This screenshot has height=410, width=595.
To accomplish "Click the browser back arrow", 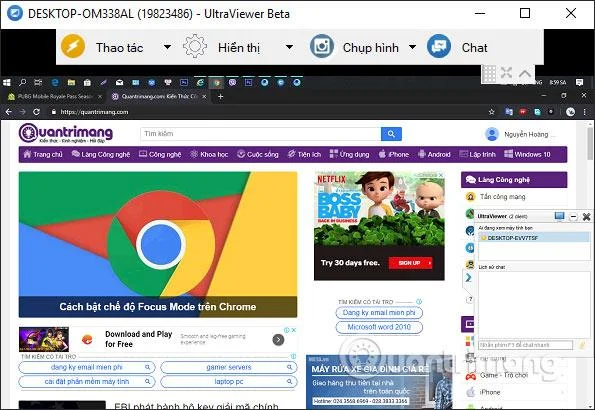I will (x=9, y=112).
